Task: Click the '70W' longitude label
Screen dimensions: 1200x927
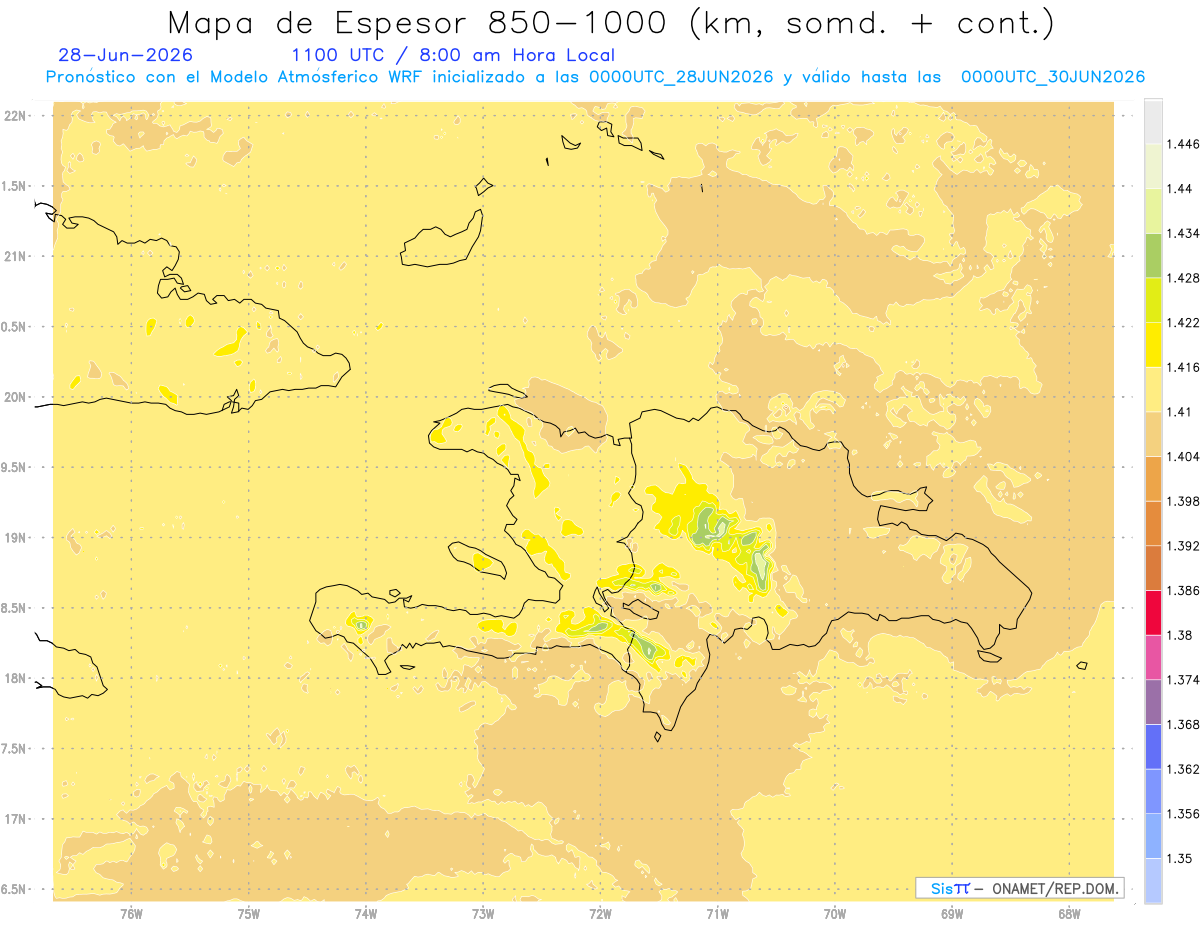Action: [x=835, y=914]
